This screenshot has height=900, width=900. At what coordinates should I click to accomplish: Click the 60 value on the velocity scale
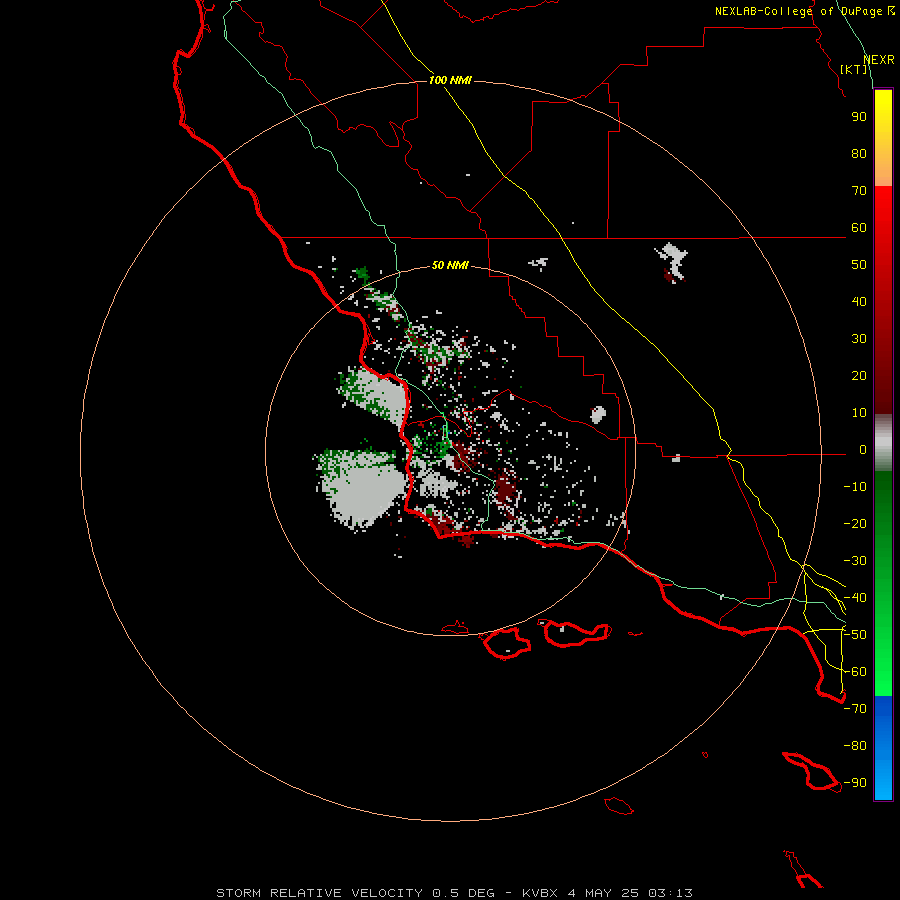pos(859,228)
